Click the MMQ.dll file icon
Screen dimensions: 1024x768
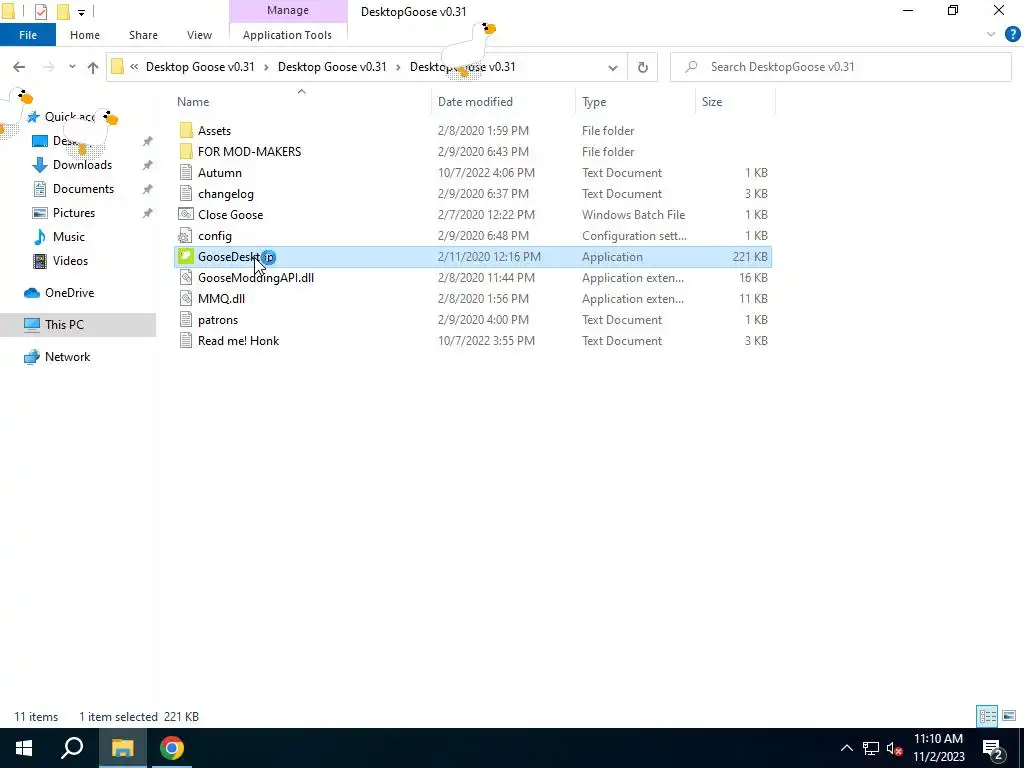(186, 298)
